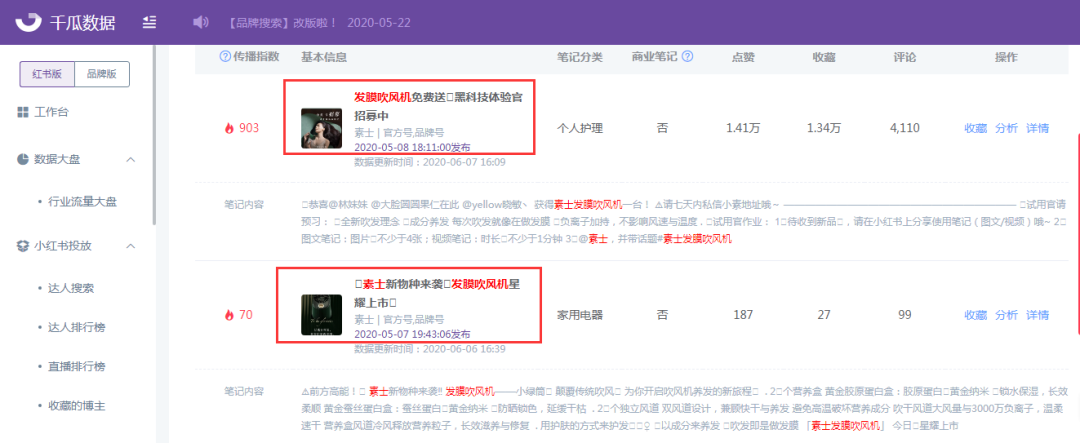Image resolution: width=1080 pixels, height=443 pixels.
Task: Click the fire icon beside 903
Action: 229,128
